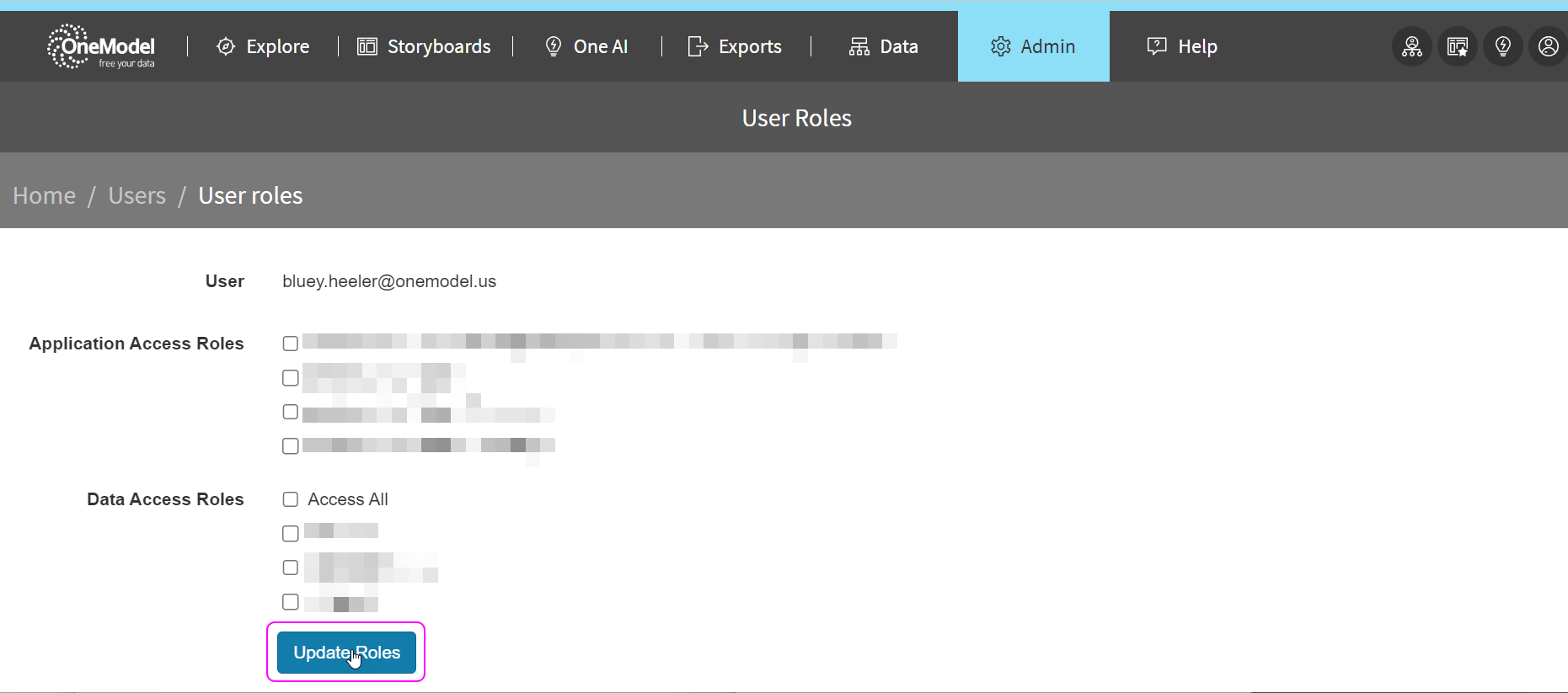Open the Exports menu item
The image size is (1568, 693).
(736, 46)
